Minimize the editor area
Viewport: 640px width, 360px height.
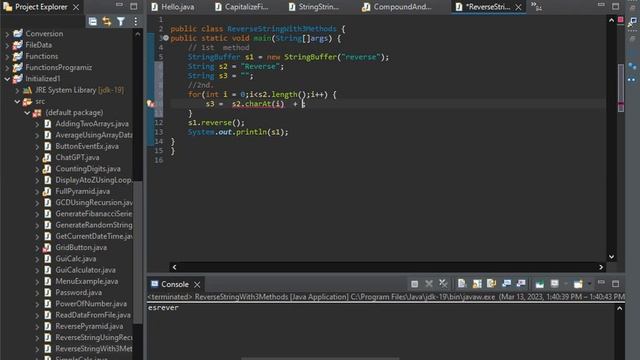601,5
